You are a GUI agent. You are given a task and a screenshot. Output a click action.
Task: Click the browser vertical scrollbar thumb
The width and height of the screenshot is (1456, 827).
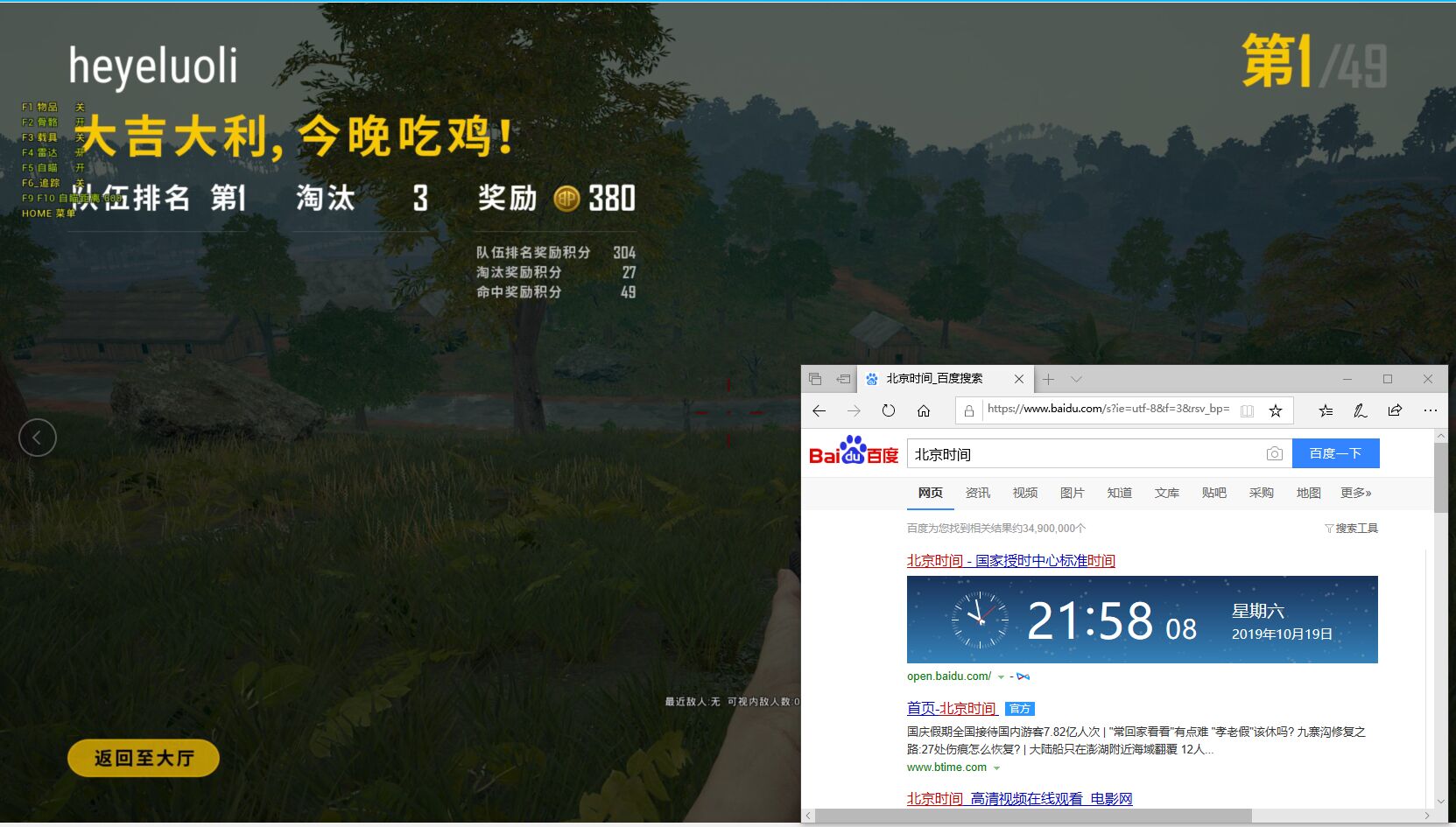[x=1440, y=478]
